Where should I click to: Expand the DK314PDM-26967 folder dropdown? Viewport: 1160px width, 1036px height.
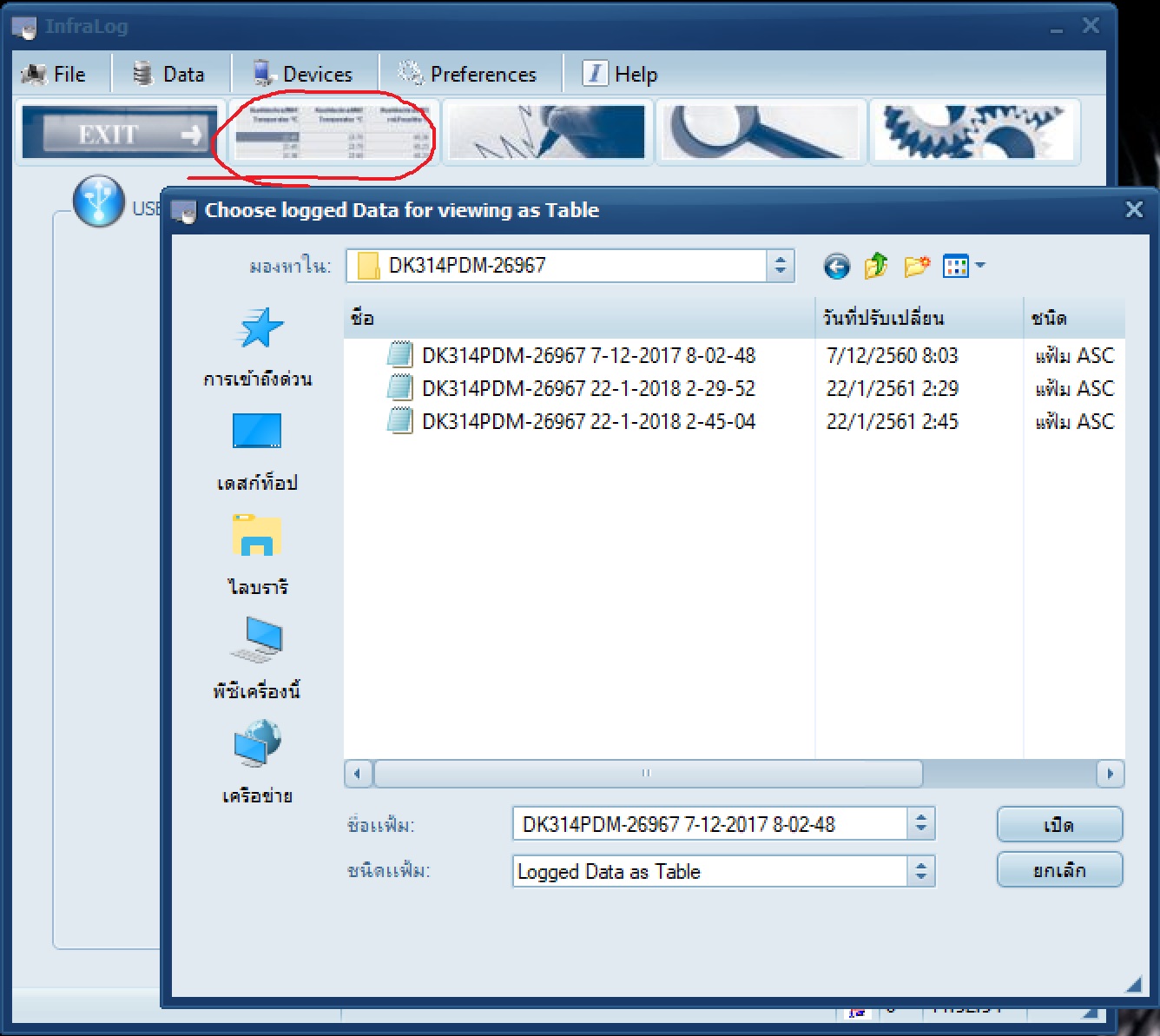tap(780, 266)
